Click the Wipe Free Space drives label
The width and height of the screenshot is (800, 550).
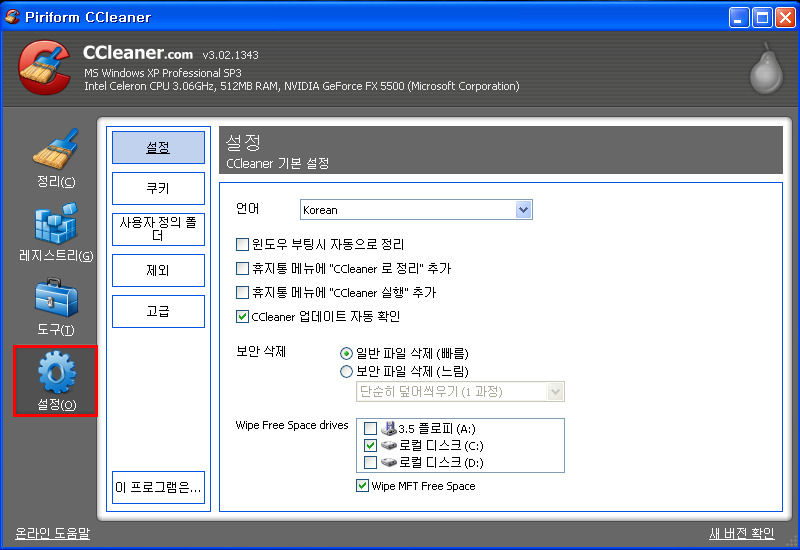point(292,425)
